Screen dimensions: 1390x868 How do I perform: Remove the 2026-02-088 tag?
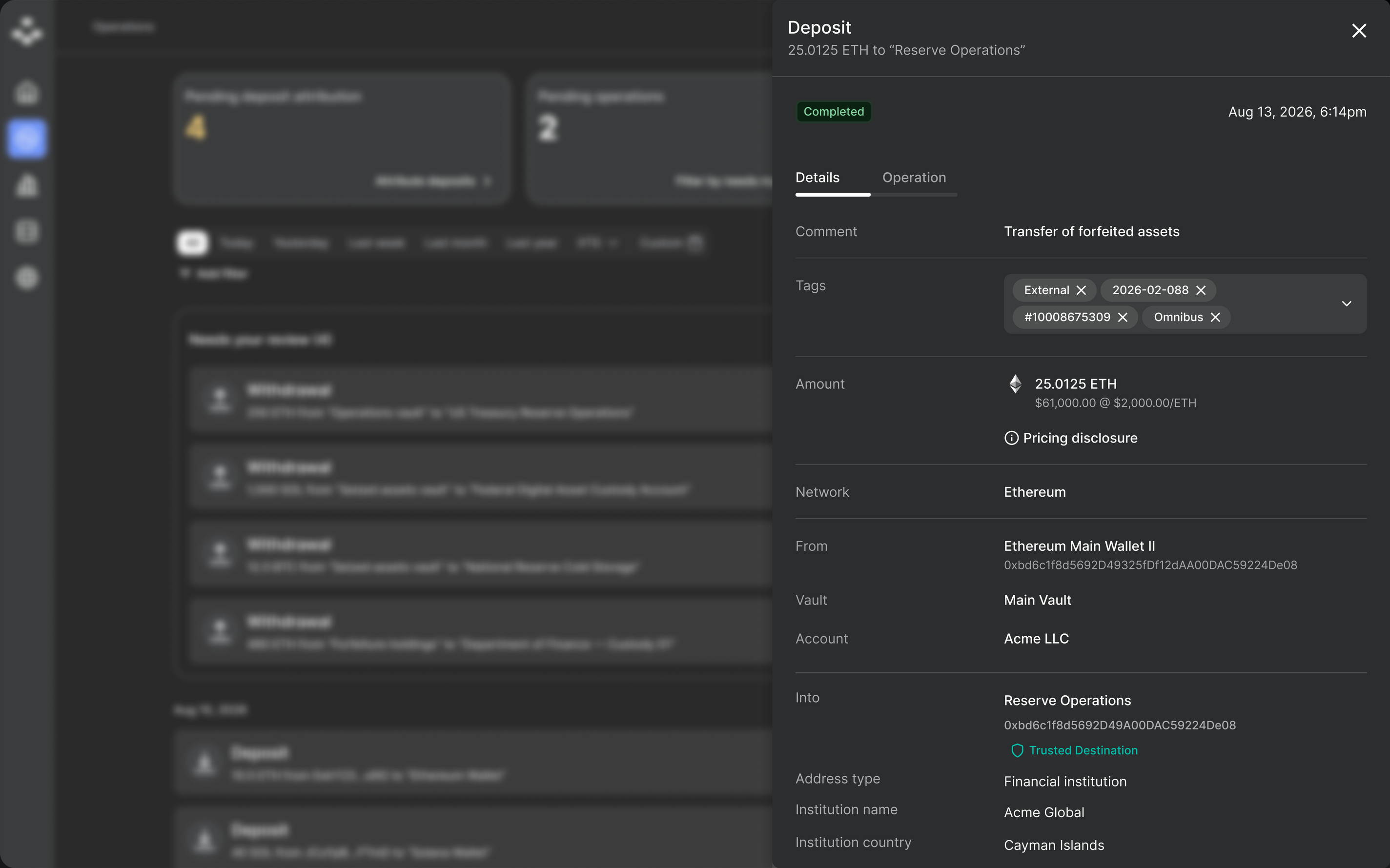[1201, 290]
